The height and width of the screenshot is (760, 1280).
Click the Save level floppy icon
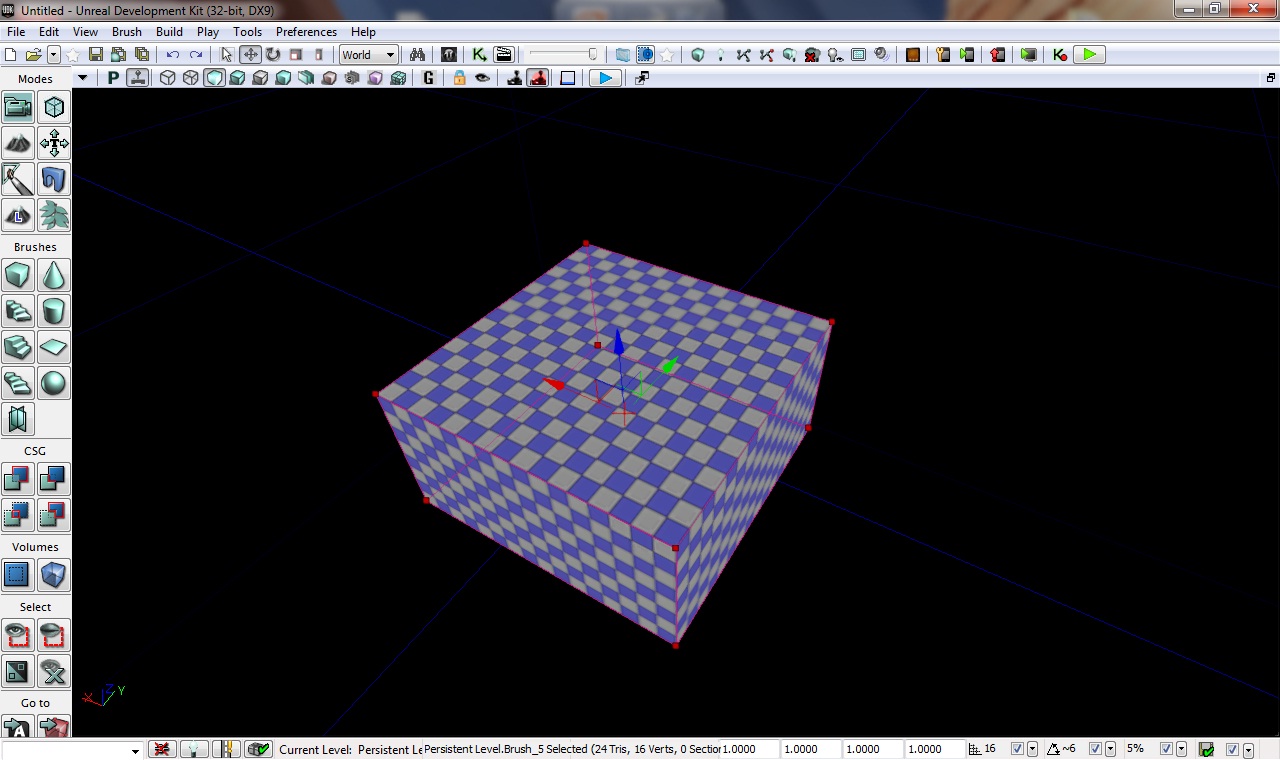pos(96,55)
